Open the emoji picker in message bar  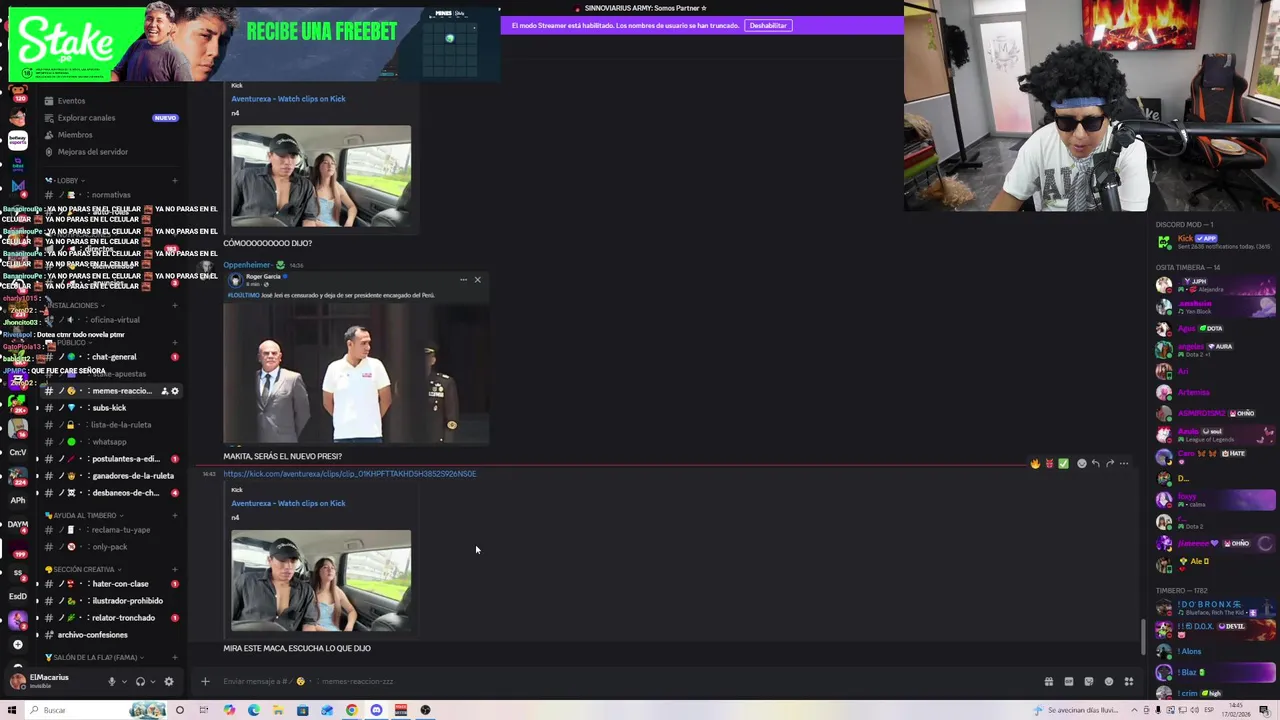[1109, 682]
